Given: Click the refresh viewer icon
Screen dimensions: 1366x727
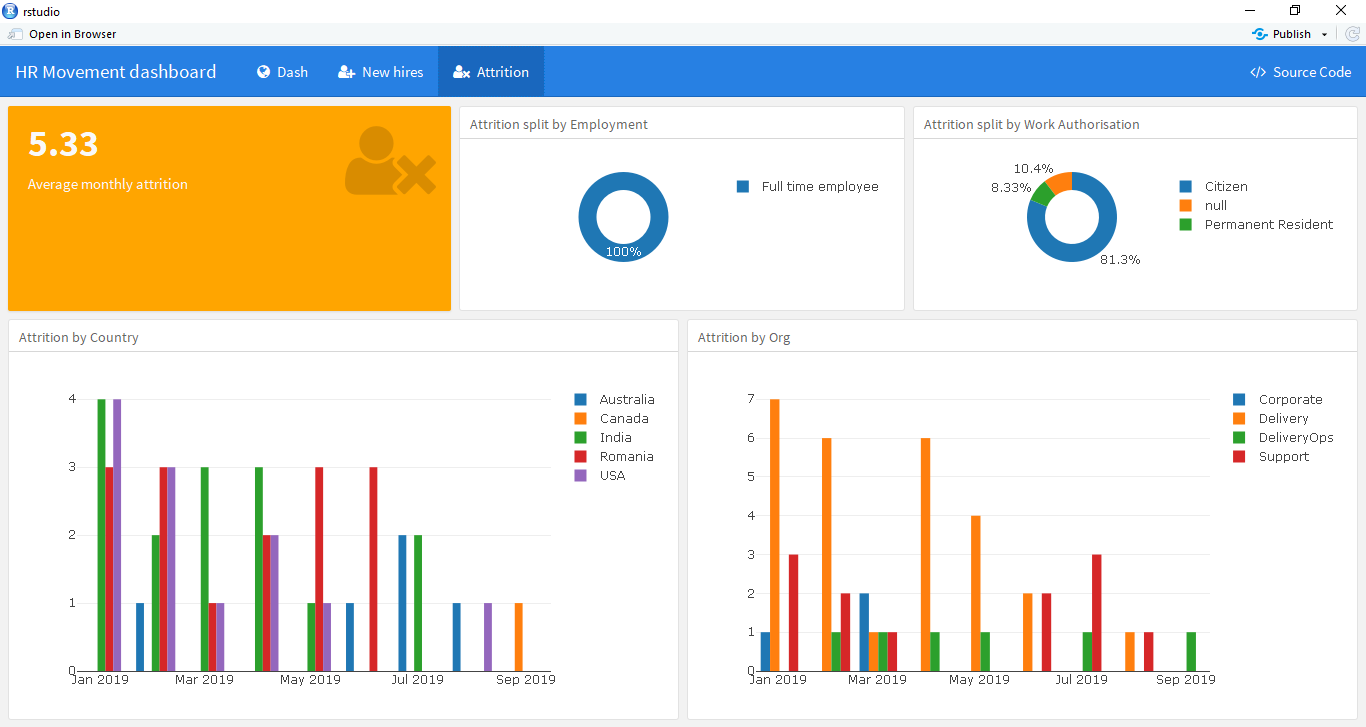Looking at the screenshot, I should pos(1352,34).
